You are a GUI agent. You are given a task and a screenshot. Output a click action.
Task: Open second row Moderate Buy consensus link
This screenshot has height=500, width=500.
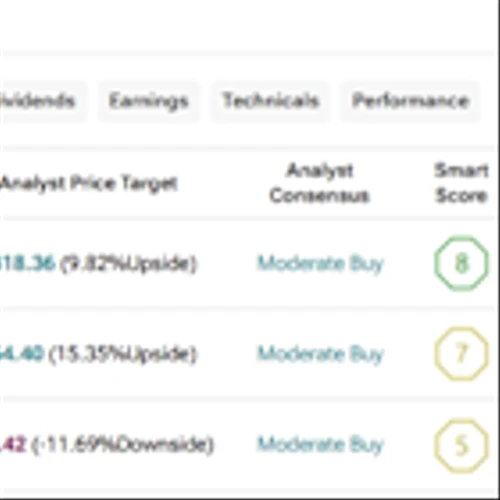(x=321, y=354)
